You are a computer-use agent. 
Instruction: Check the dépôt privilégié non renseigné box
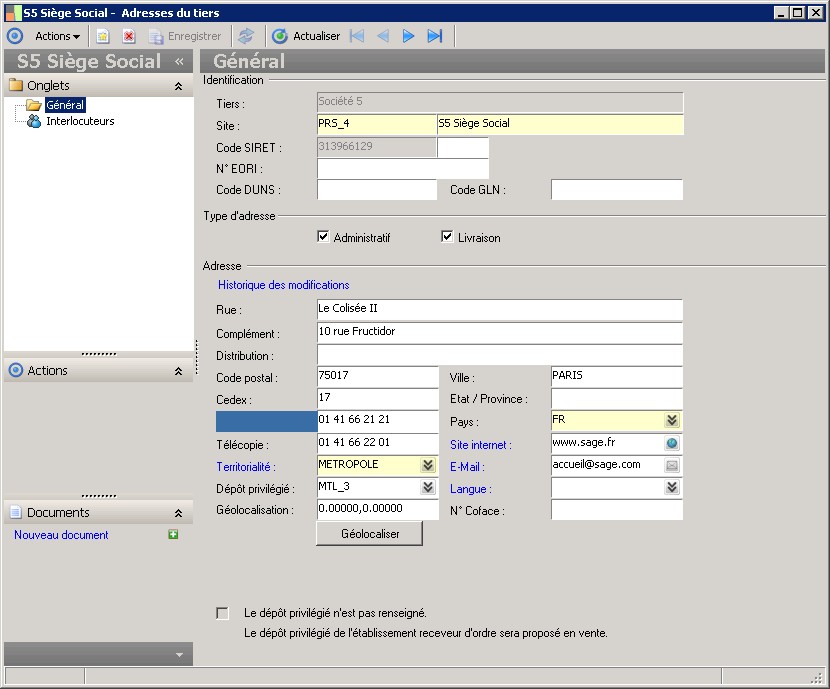tap(222, 613)
